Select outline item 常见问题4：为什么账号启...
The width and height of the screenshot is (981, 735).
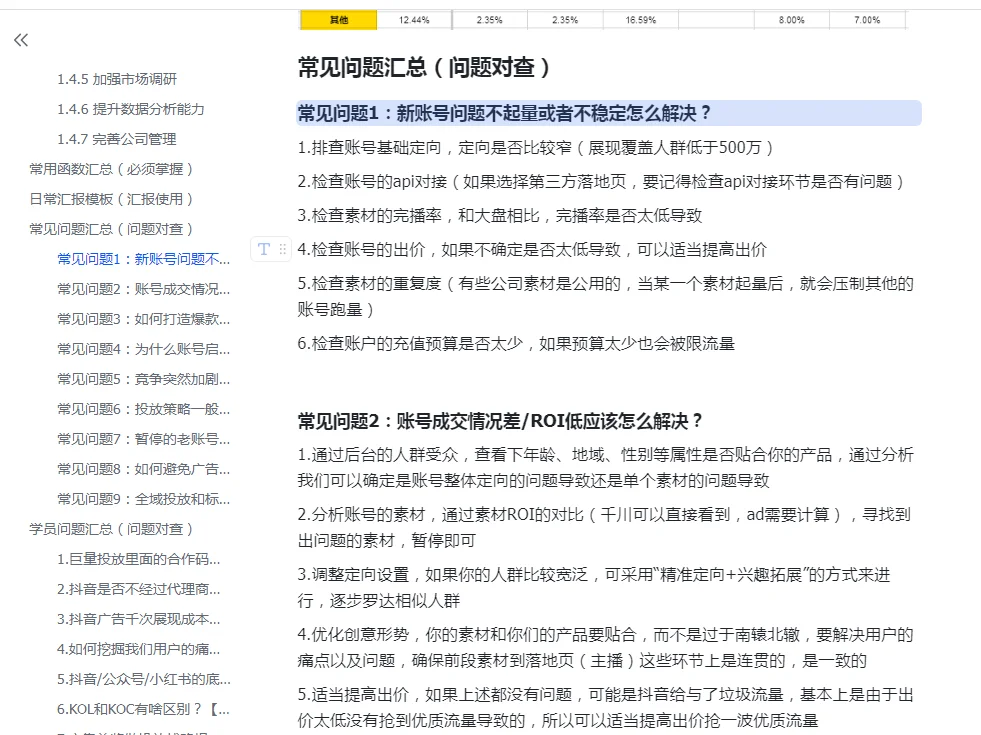tap(144, 350)
